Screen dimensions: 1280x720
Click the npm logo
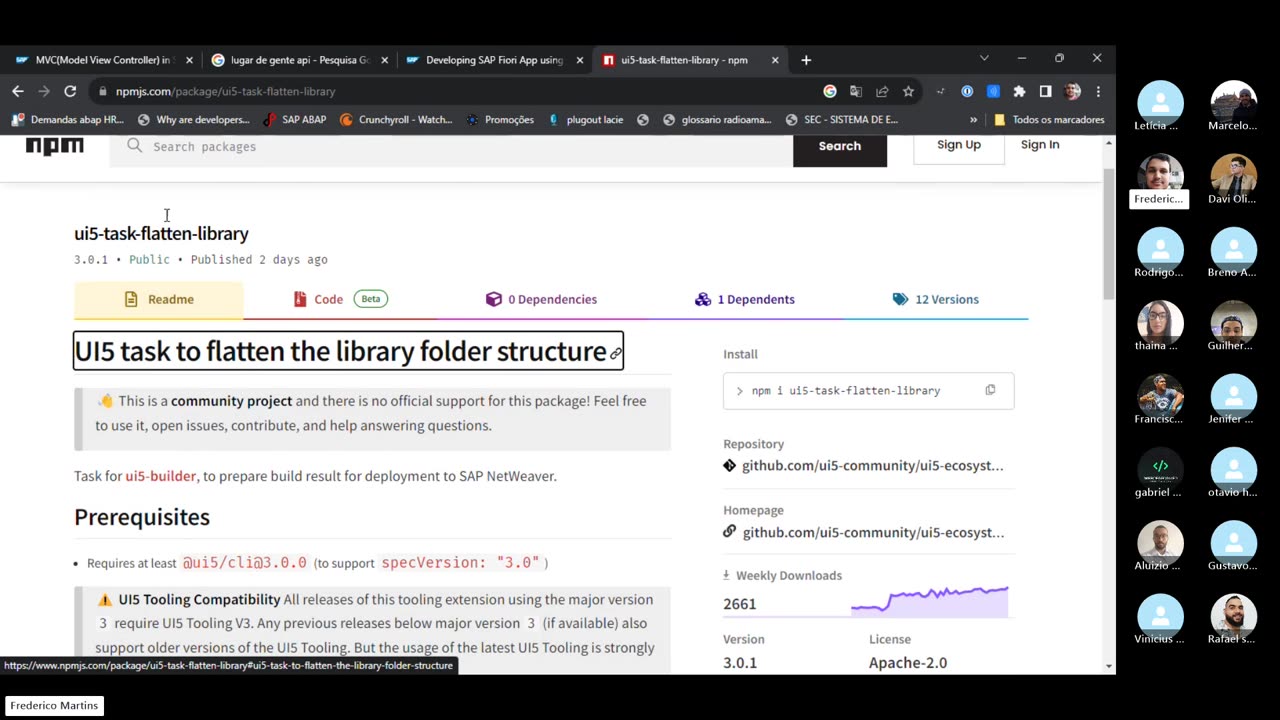(x=55, y=146)
